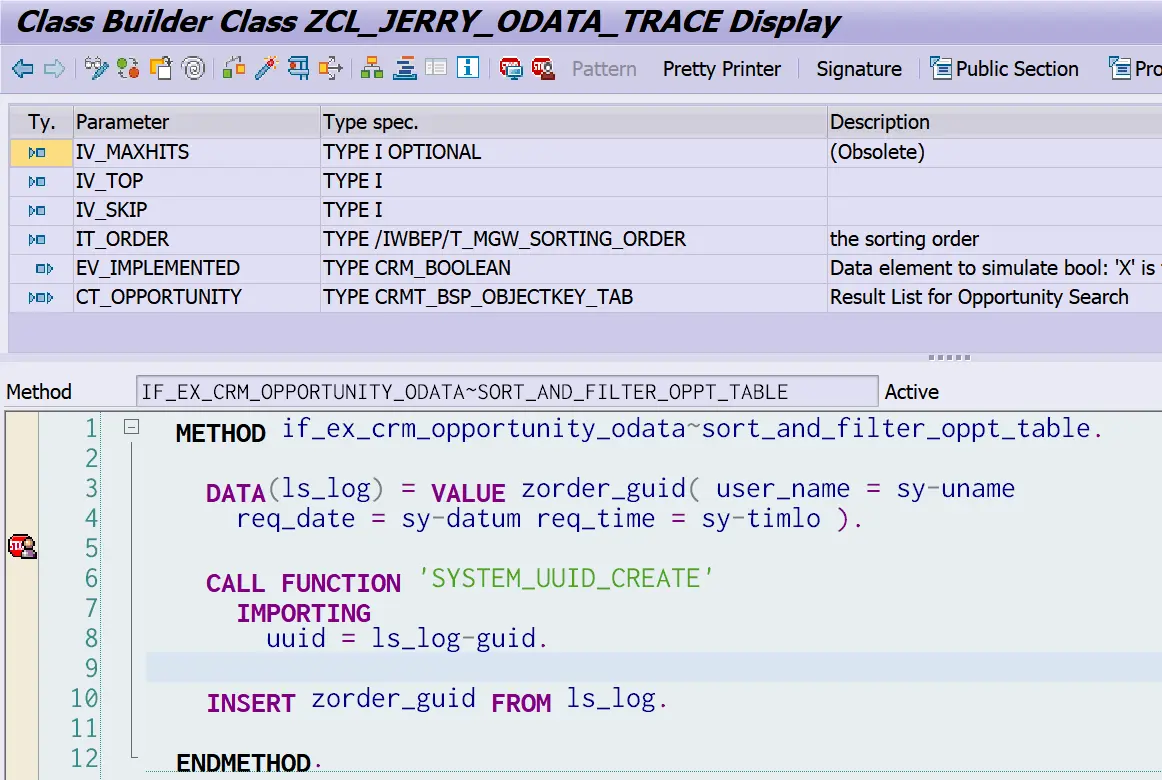This screenshot has width=1162, height=780.
Task: Open the Other Object icon
Action: tap(161, 68)
